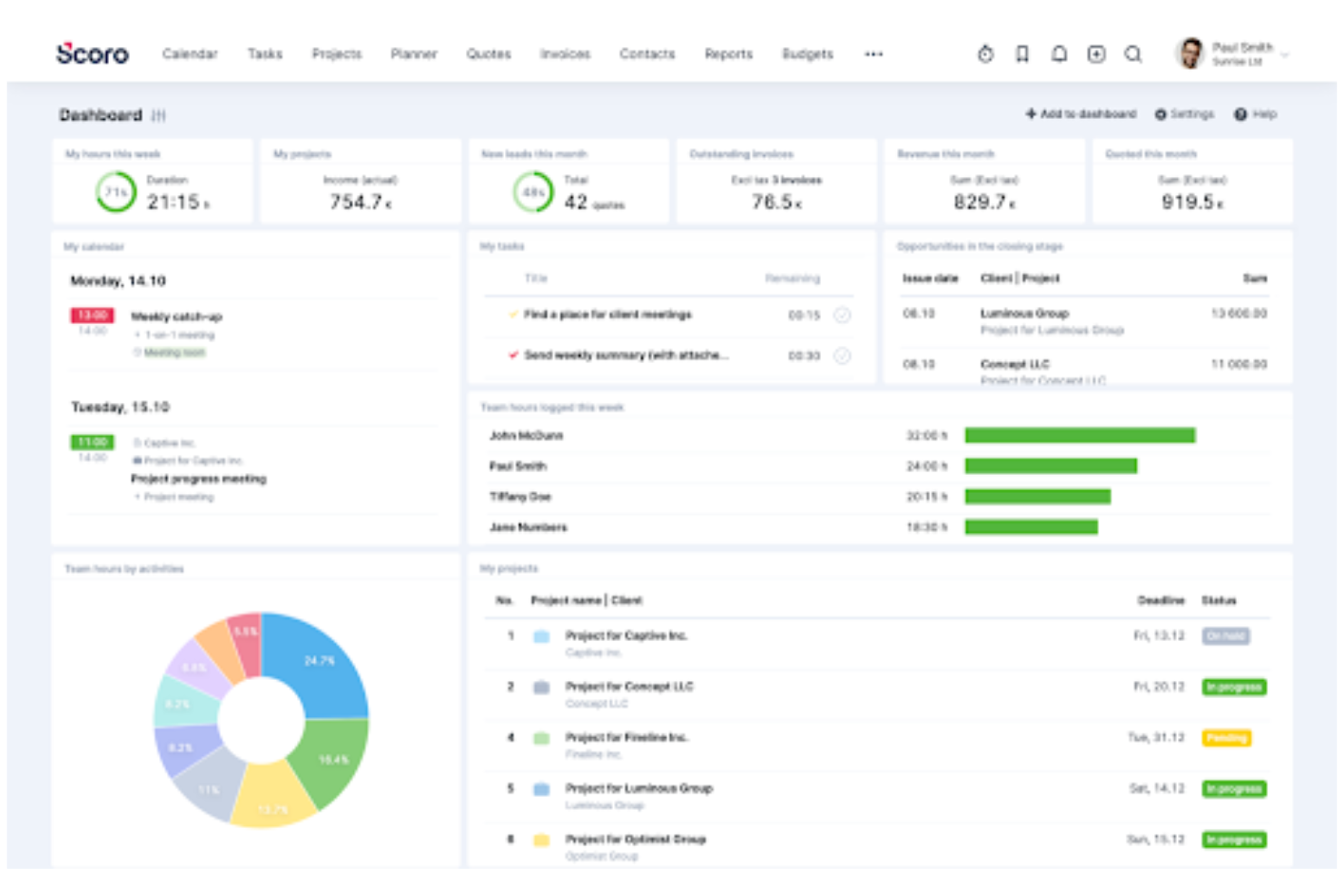Open the time tracker stopwatch icon
1344x896 pixels.
[x=985, y=54]
